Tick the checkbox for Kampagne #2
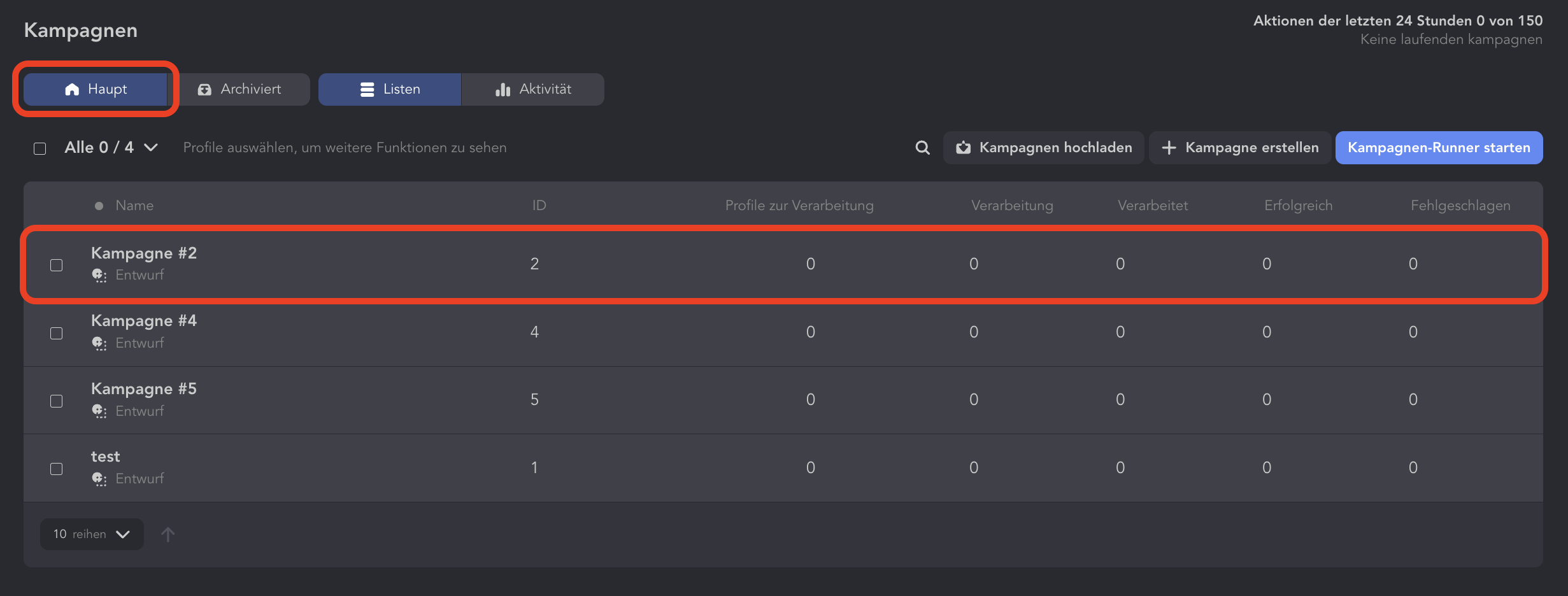Image resolution: width=1568 pixels, height=596 pixels. pyautogui.click(x=57, y=265)
